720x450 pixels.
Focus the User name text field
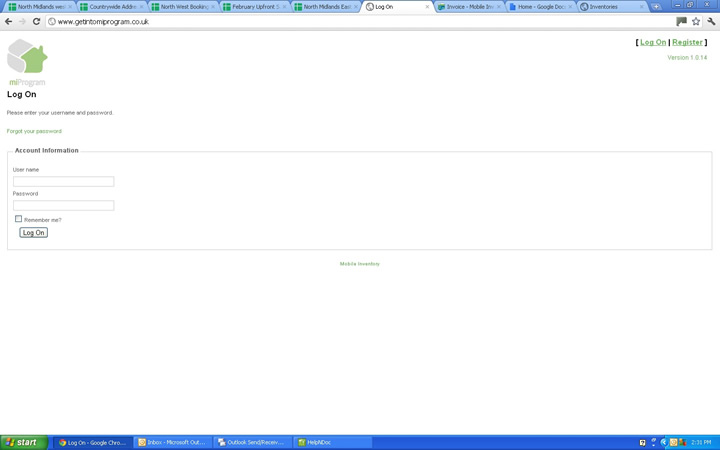pos(63,181)
